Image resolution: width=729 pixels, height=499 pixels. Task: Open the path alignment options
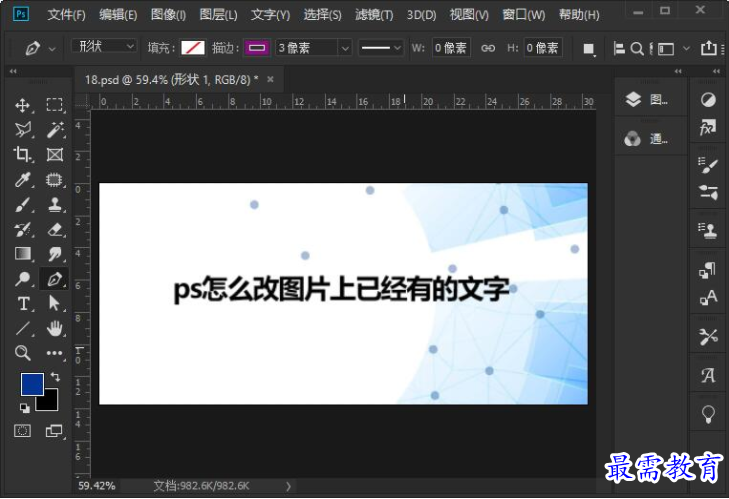619,48
